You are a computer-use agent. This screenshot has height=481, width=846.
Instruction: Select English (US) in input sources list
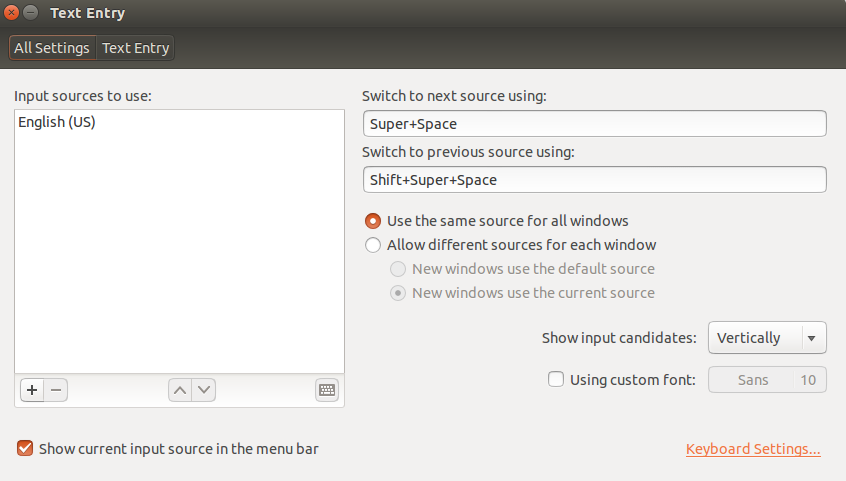coord(57,122)
